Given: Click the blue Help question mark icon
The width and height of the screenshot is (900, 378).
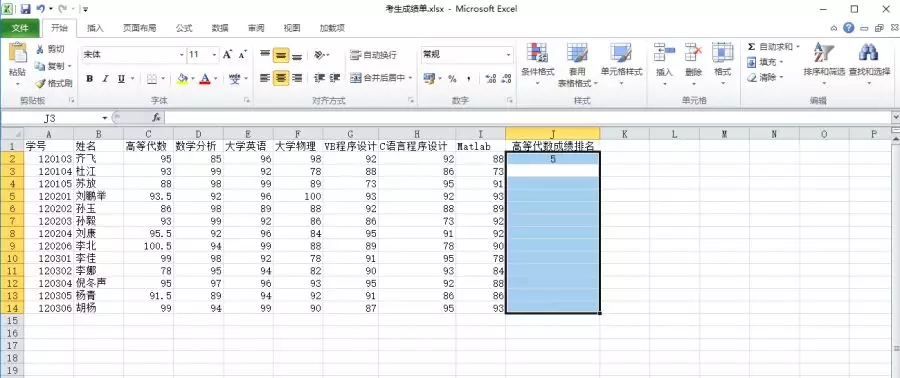Looking at the screenshot, I should [x=849, y=28].
